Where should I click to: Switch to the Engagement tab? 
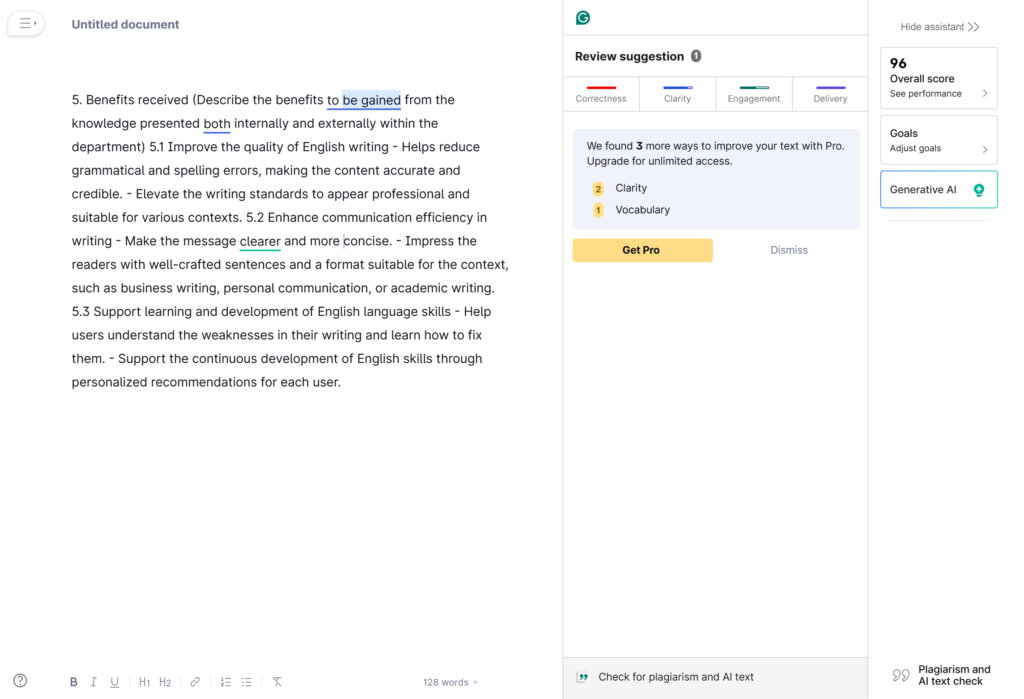point(754,94)
